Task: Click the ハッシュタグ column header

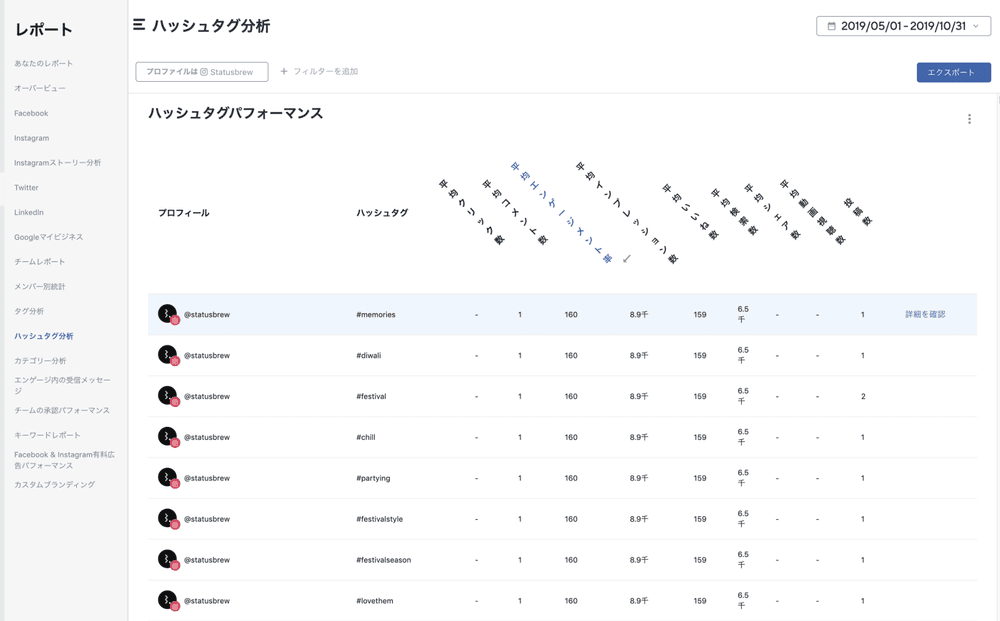Action: click(x=382, y=213)
